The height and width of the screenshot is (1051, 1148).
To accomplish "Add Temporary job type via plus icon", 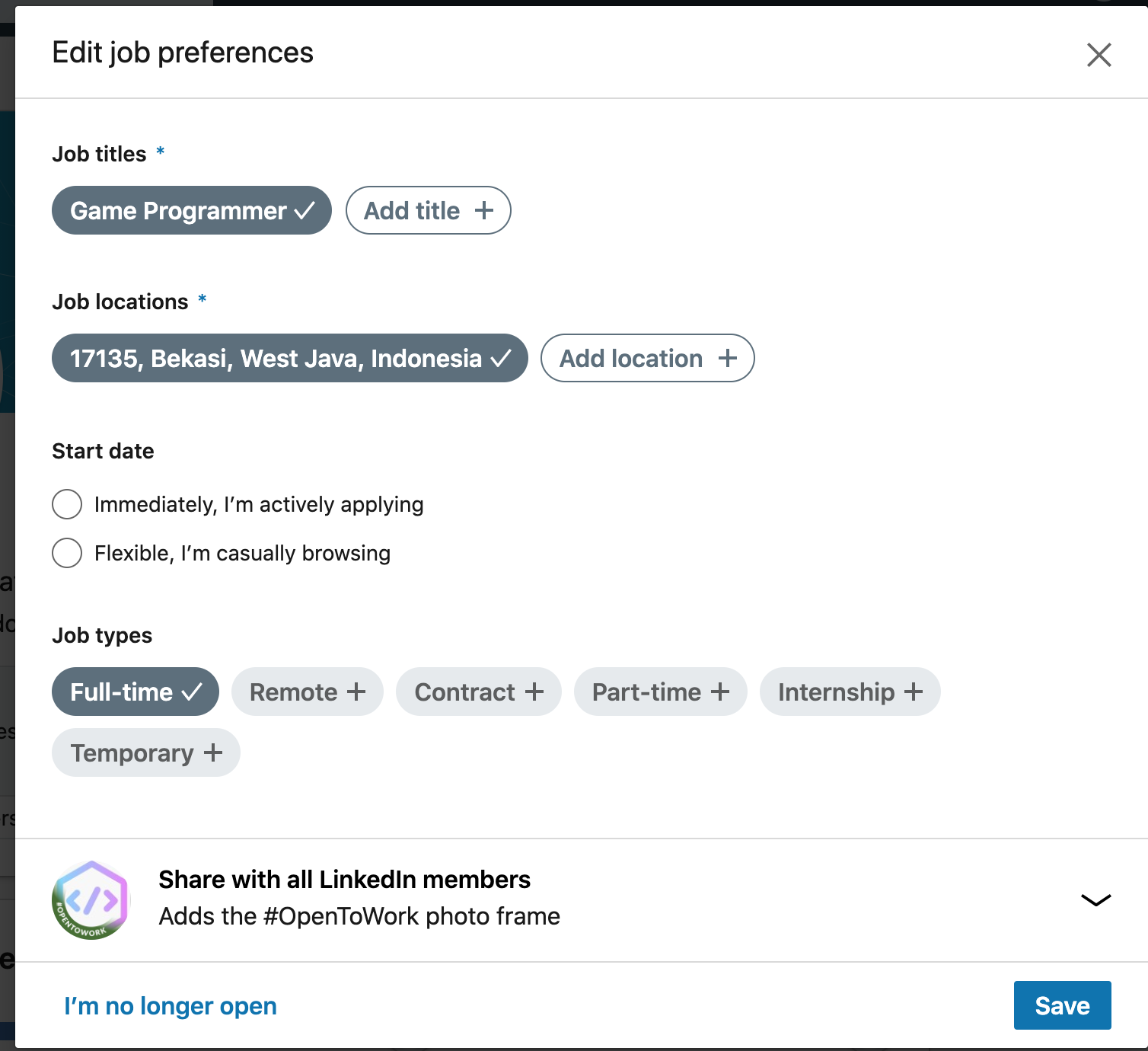I will coord(213,753).
